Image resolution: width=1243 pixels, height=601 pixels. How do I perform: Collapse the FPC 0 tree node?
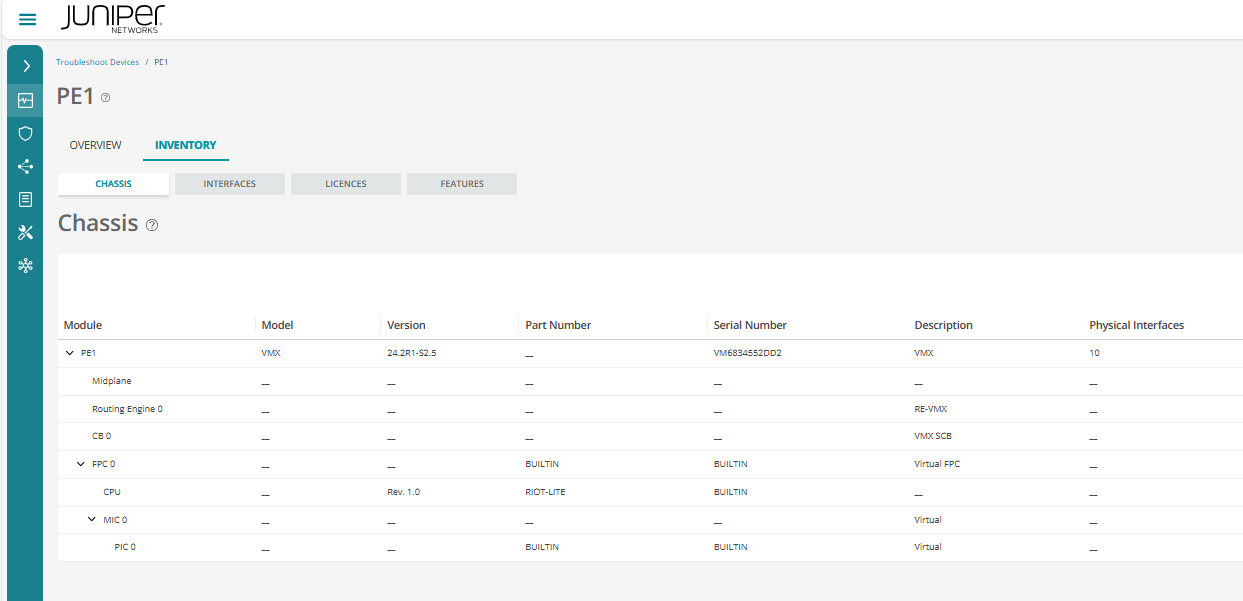coord(81,464)
